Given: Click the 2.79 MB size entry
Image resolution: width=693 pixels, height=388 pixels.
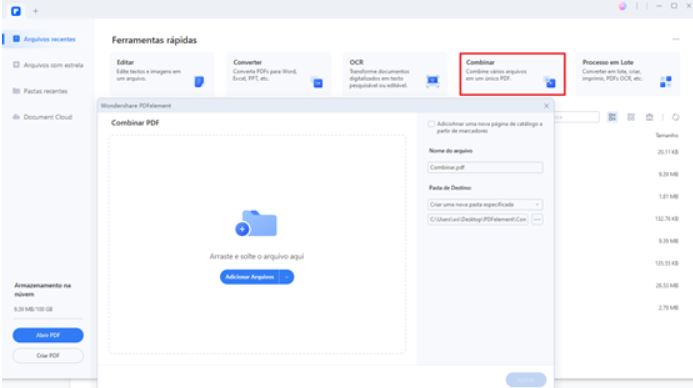Looking at the screenshot, I should click(668, 308).
